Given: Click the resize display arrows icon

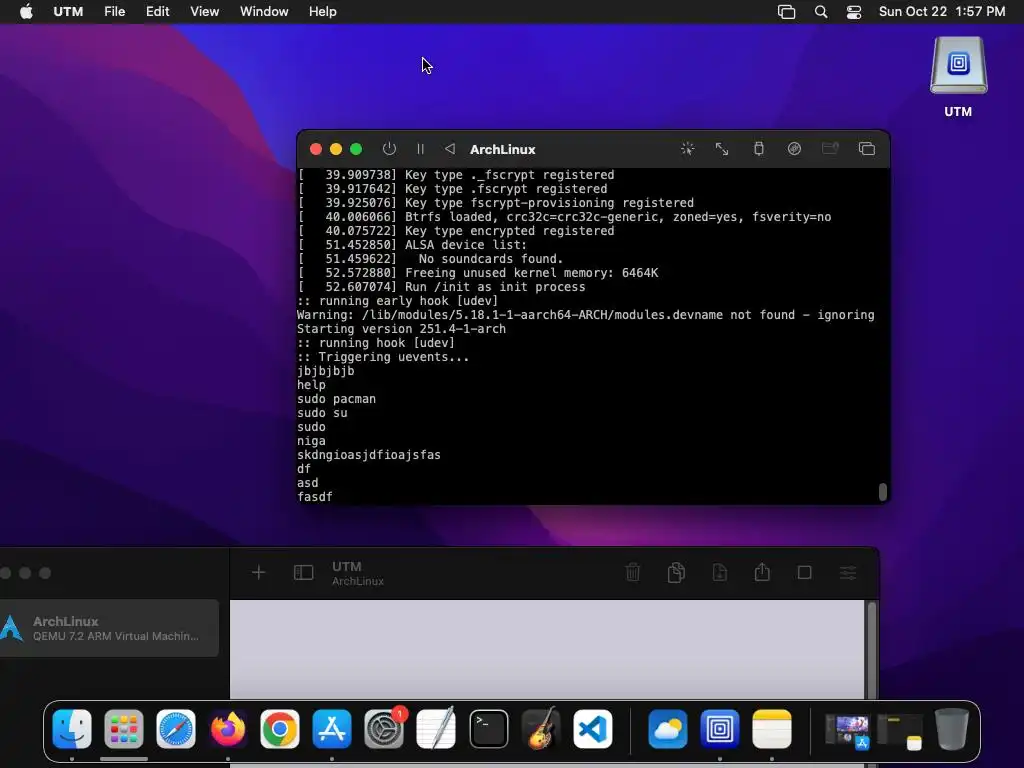Looking at the screenshot, I should click(722, 149).
